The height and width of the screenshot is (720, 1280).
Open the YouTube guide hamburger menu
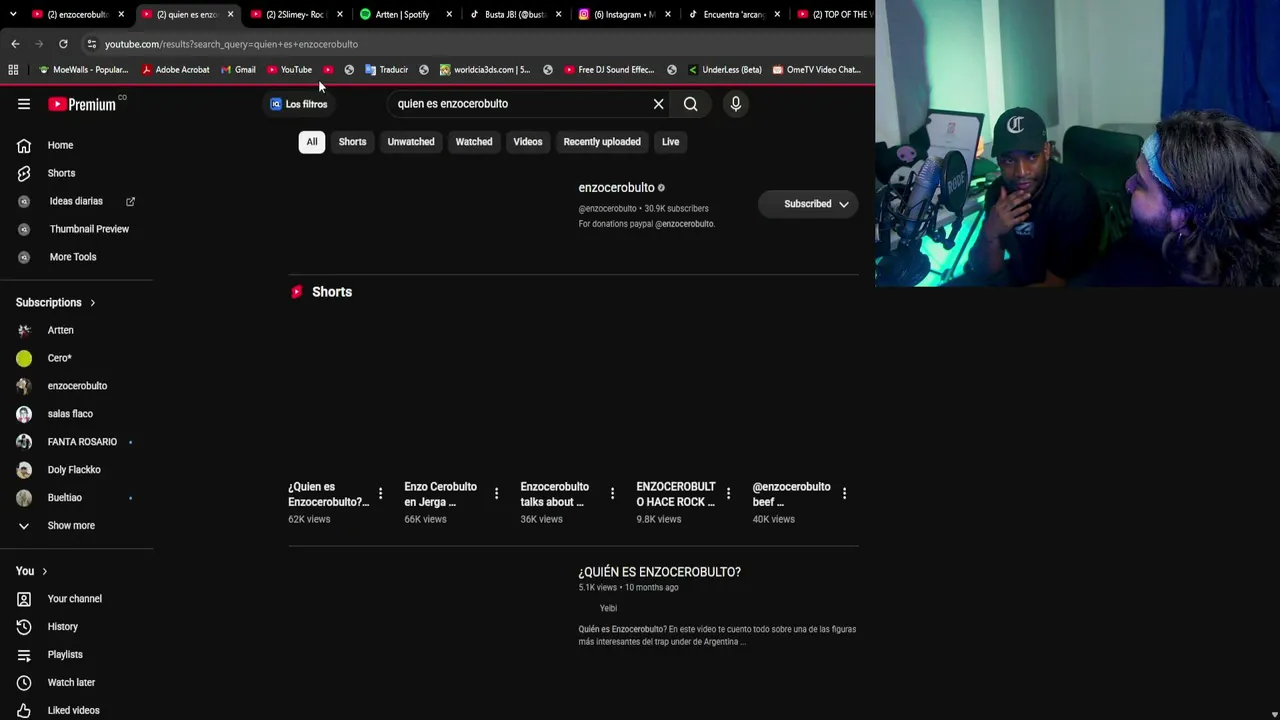[x=24, y=104]
